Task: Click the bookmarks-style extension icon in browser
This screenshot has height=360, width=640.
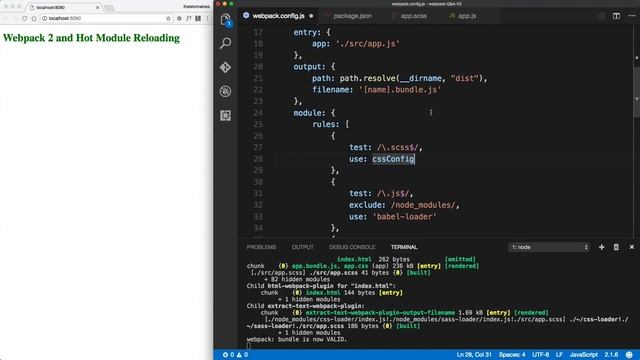Action: (198, 18)
